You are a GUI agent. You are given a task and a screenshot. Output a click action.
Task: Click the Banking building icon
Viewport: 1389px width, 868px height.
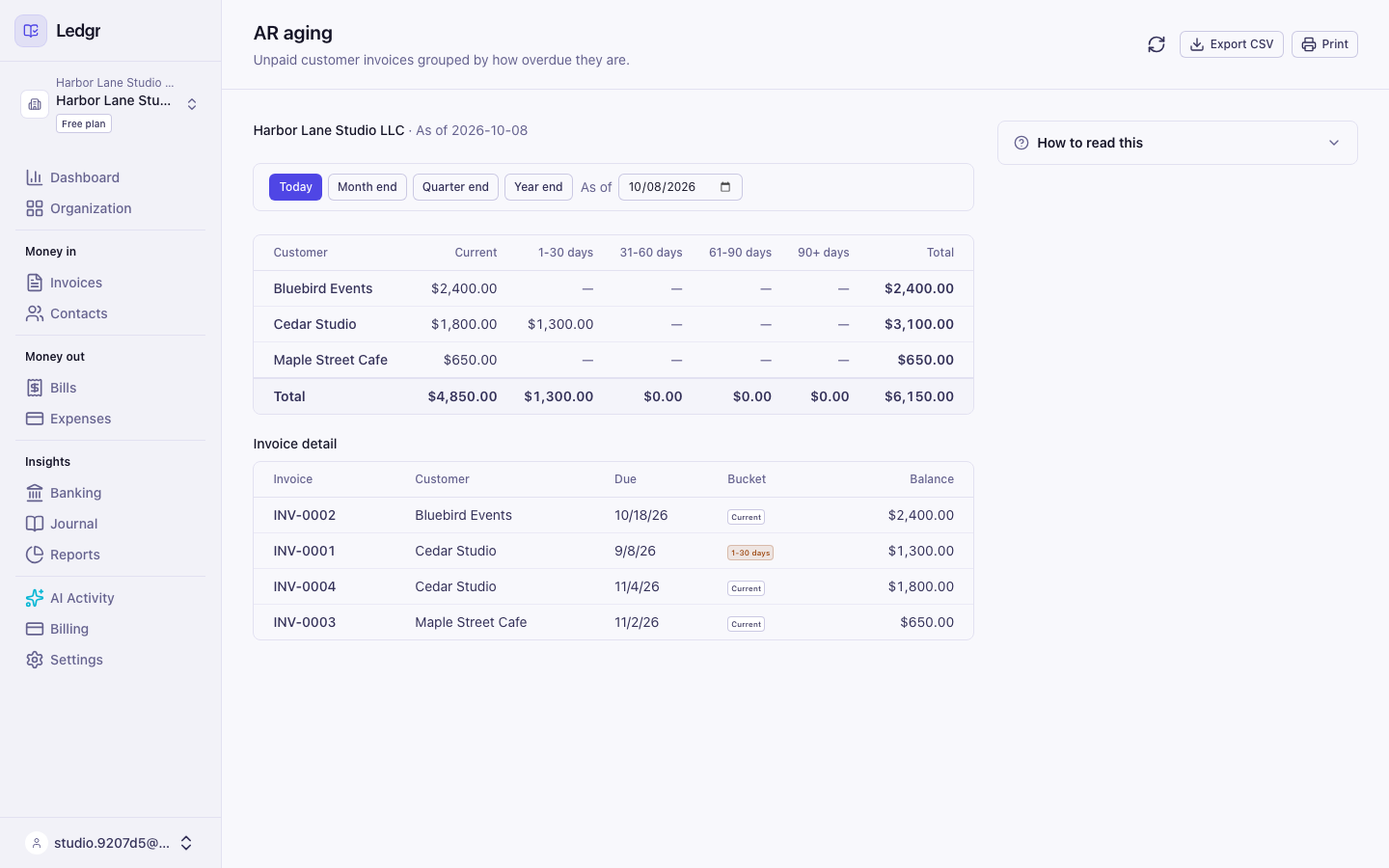pos(35,493)
